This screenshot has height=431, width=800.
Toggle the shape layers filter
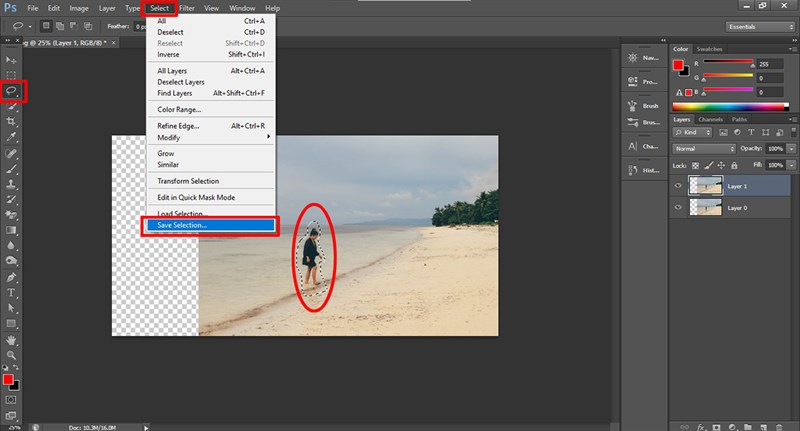point(765,132)
